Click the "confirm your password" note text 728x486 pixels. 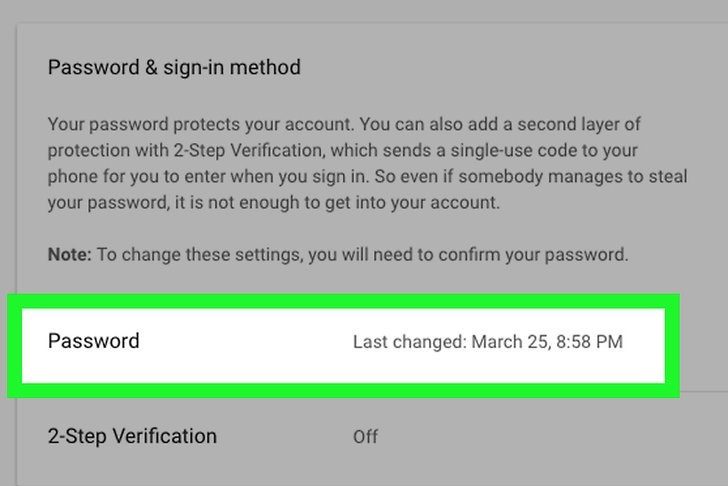pos(545,254)
